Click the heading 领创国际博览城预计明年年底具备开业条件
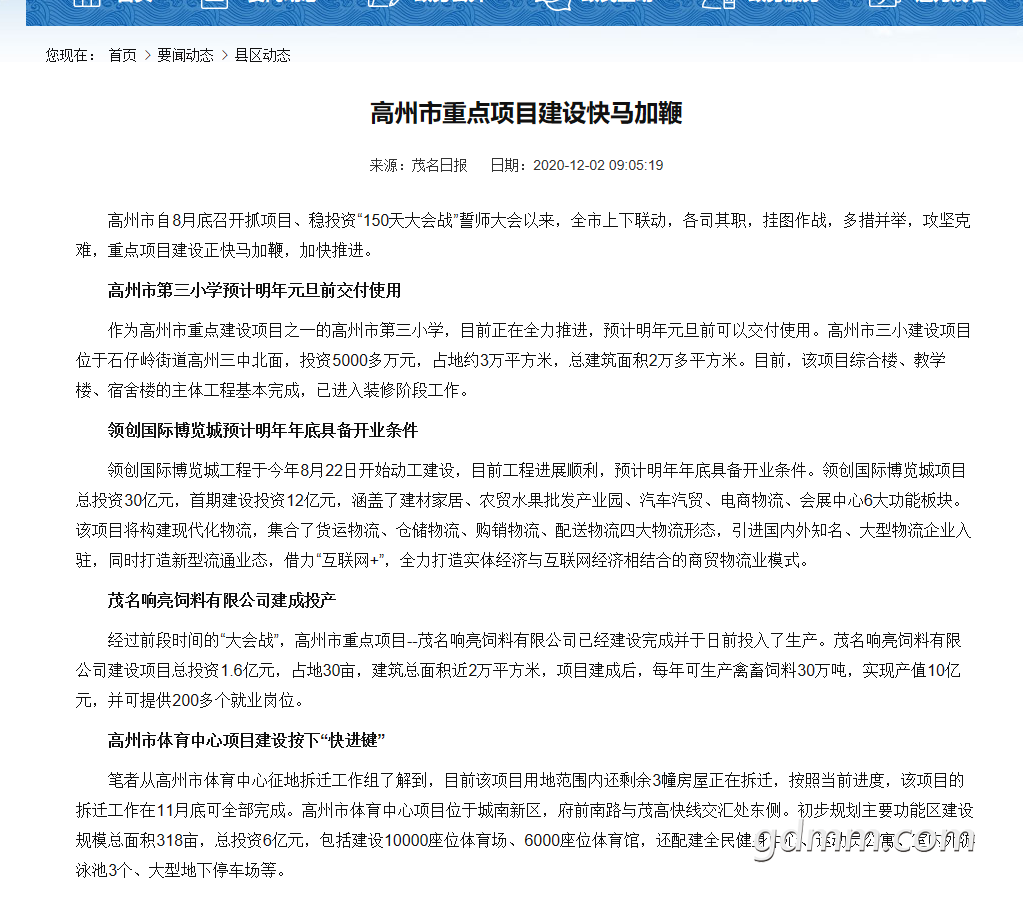Viewport: 1023px width, 901px height. tap(263, 431)
